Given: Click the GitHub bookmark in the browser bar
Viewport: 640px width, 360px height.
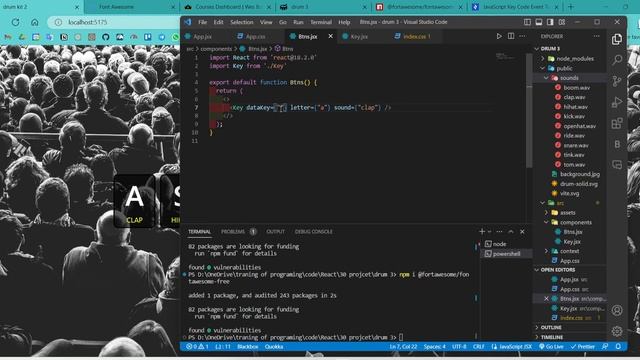Looking at the screenshot, I should (x=106, y=37).
